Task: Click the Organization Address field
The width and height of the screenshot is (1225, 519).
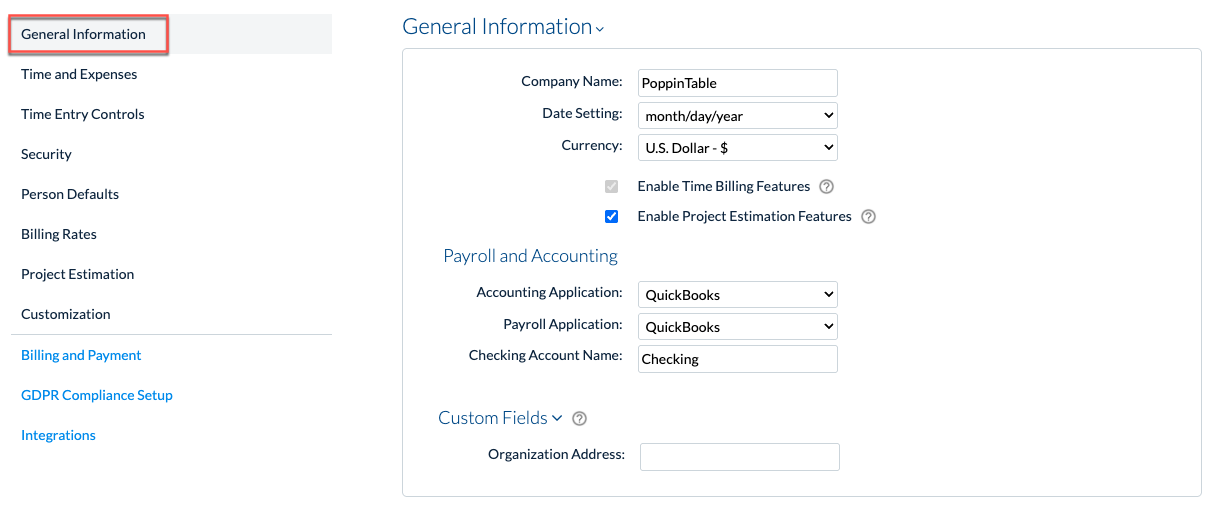Action: (740, 457)
